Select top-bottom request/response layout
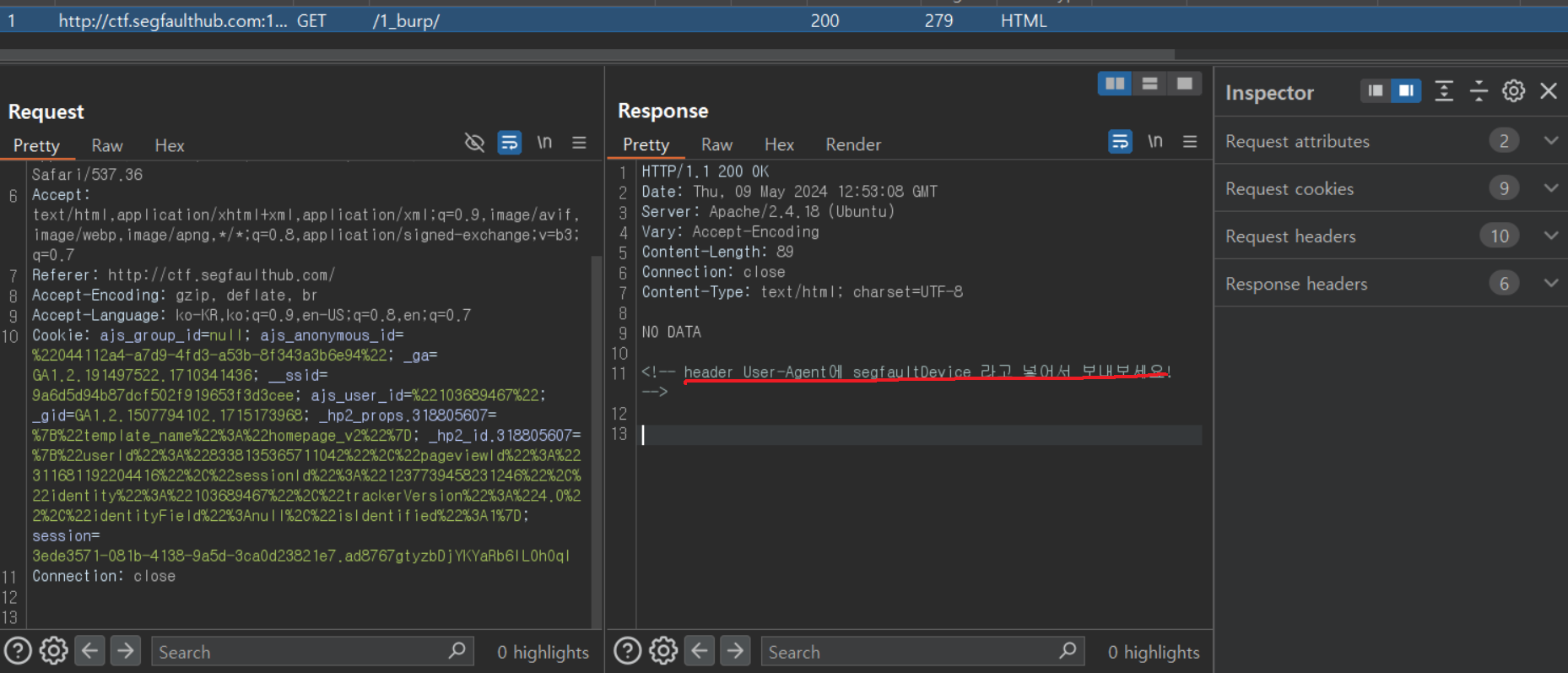Image resolution: width=1568 pixels, height=673 pixels. (1149, 84)
